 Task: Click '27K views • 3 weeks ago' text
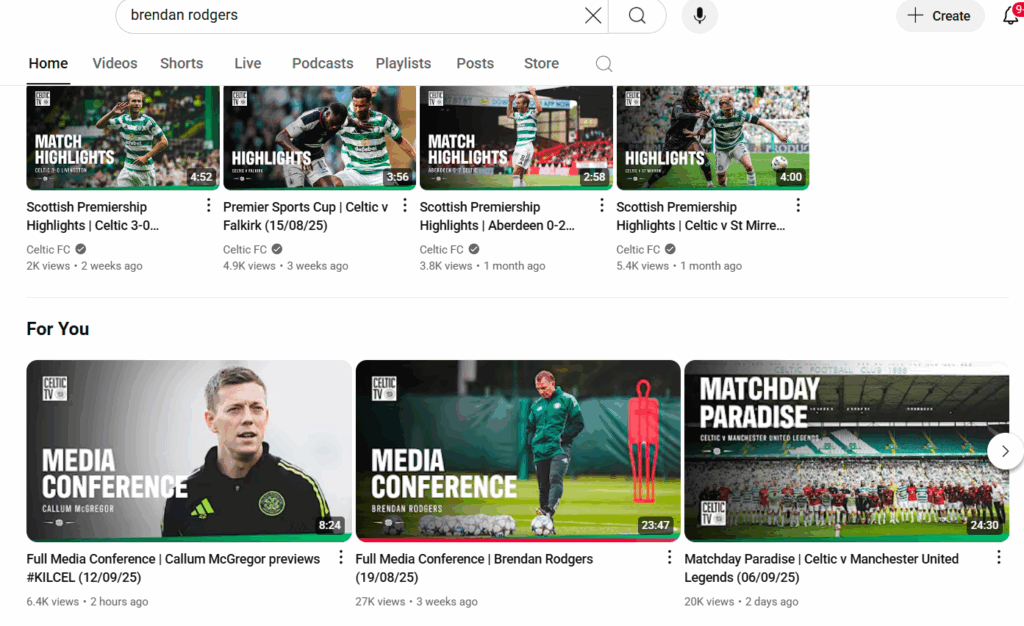pos(417,601)
